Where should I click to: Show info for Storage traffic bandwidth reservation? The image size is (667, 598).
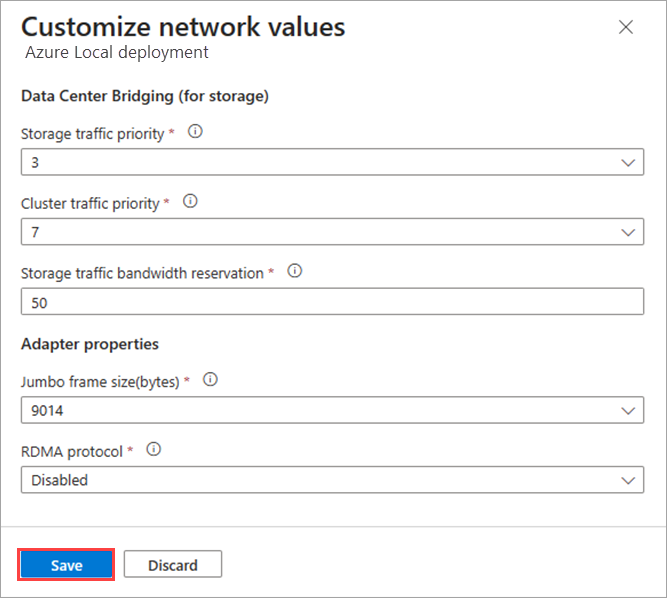pos(294,271)
